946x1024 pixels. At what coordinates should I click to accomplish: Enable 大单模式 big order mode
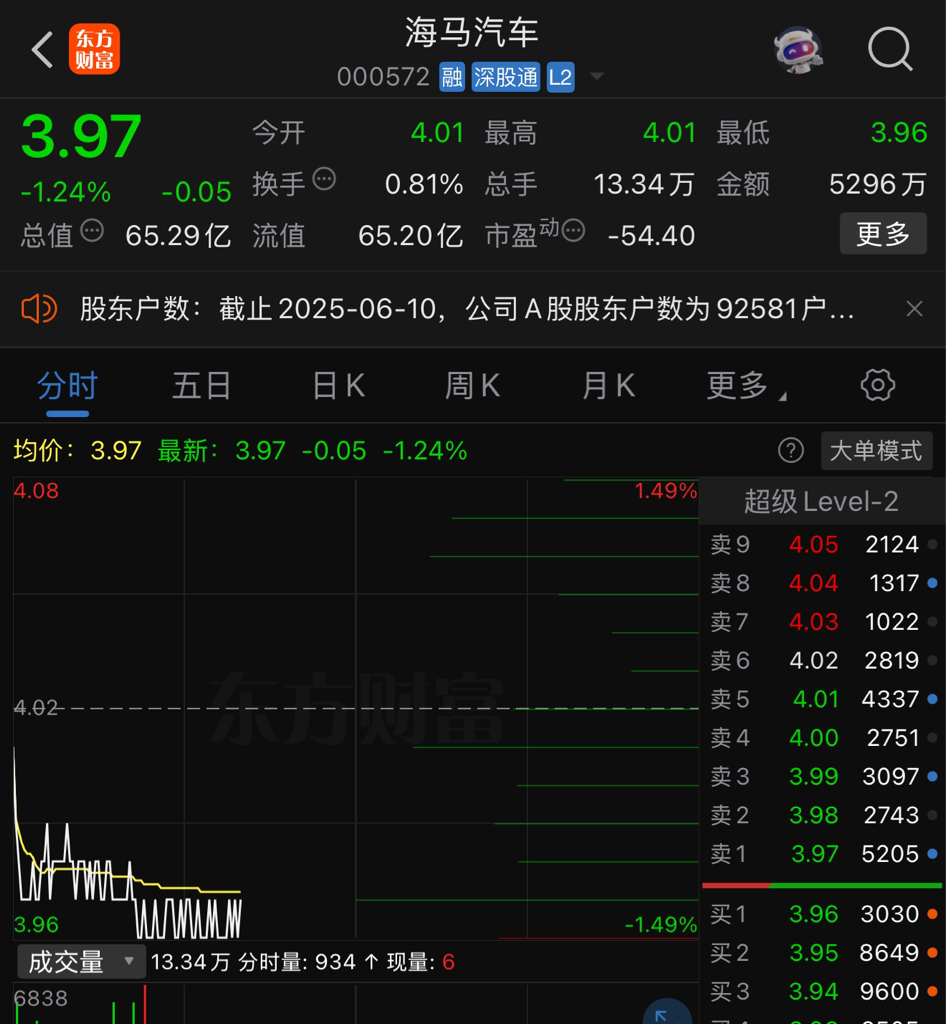point(876,451)
